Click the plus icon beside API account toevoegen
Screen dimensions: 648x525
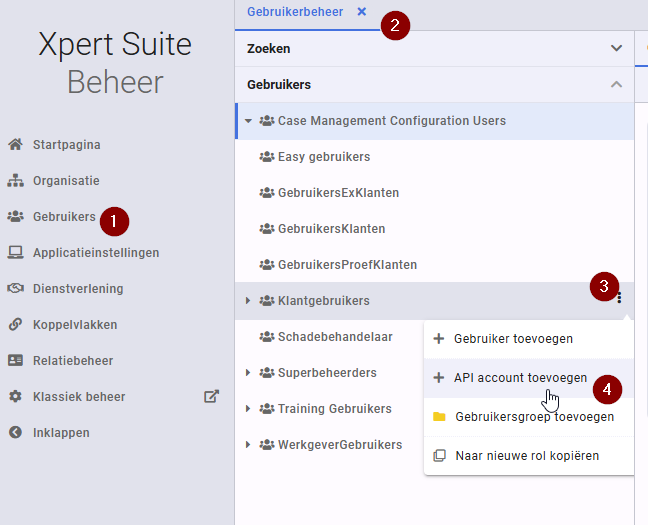click(x=438, y=377)
